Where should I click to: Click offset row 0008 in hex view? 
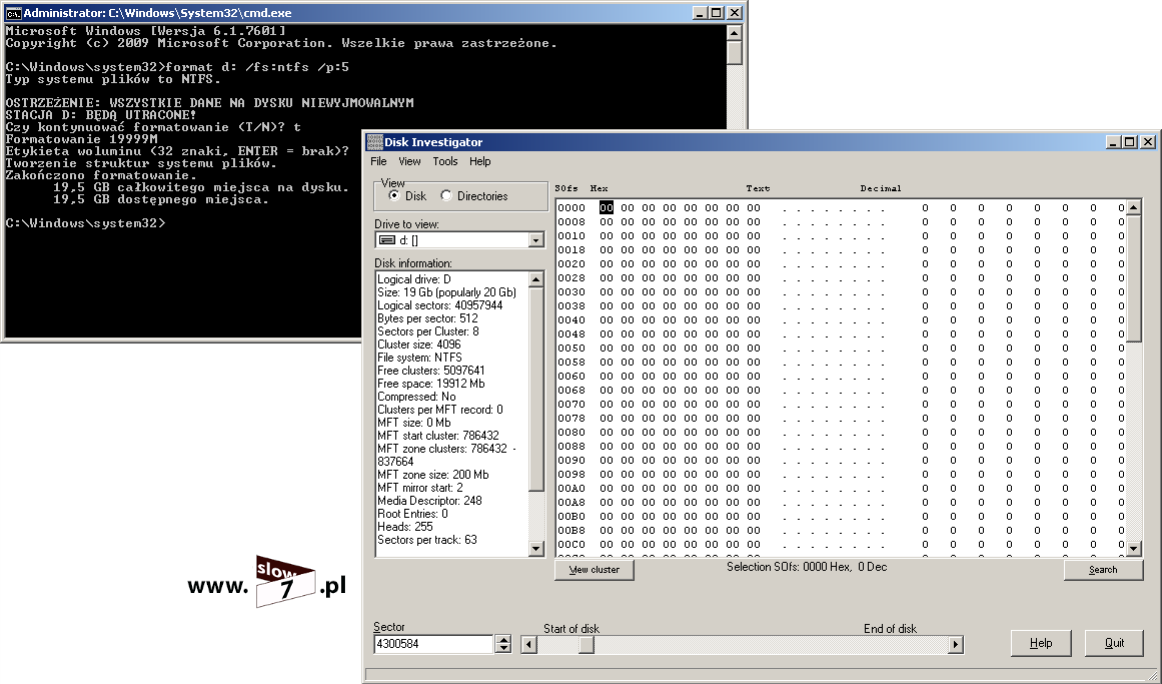(x=571, y=222)
